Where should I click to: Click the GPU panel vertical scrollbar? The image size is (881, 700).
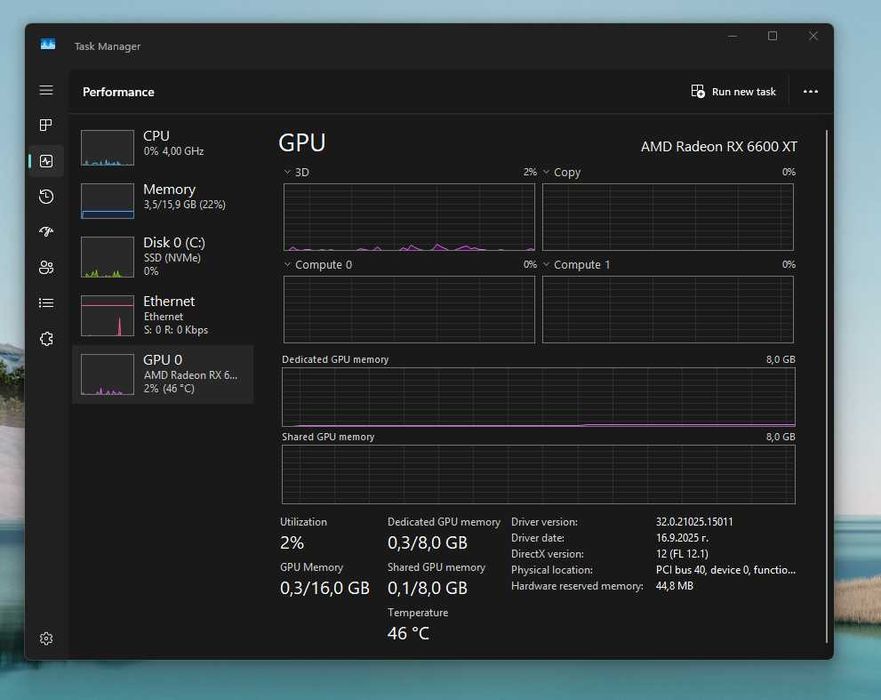coord(826,387)
